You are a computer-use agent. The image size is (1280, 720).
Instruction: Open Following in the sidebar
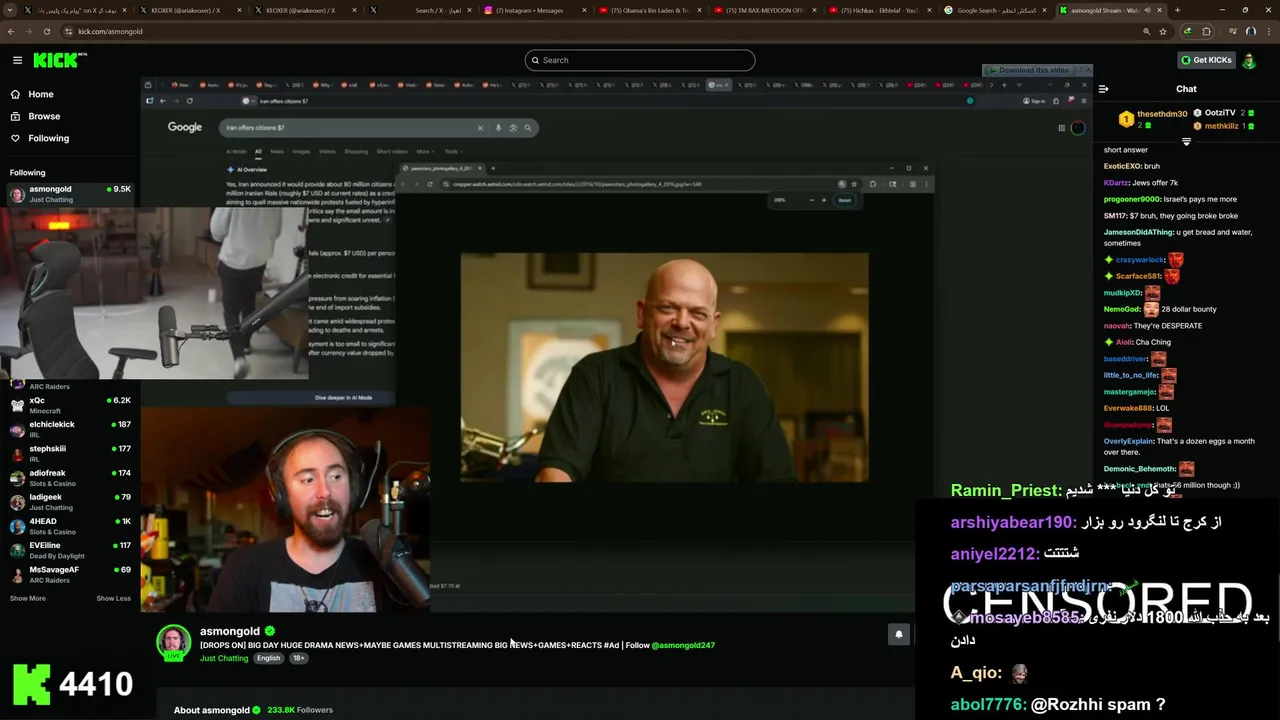tap(48, 138)
